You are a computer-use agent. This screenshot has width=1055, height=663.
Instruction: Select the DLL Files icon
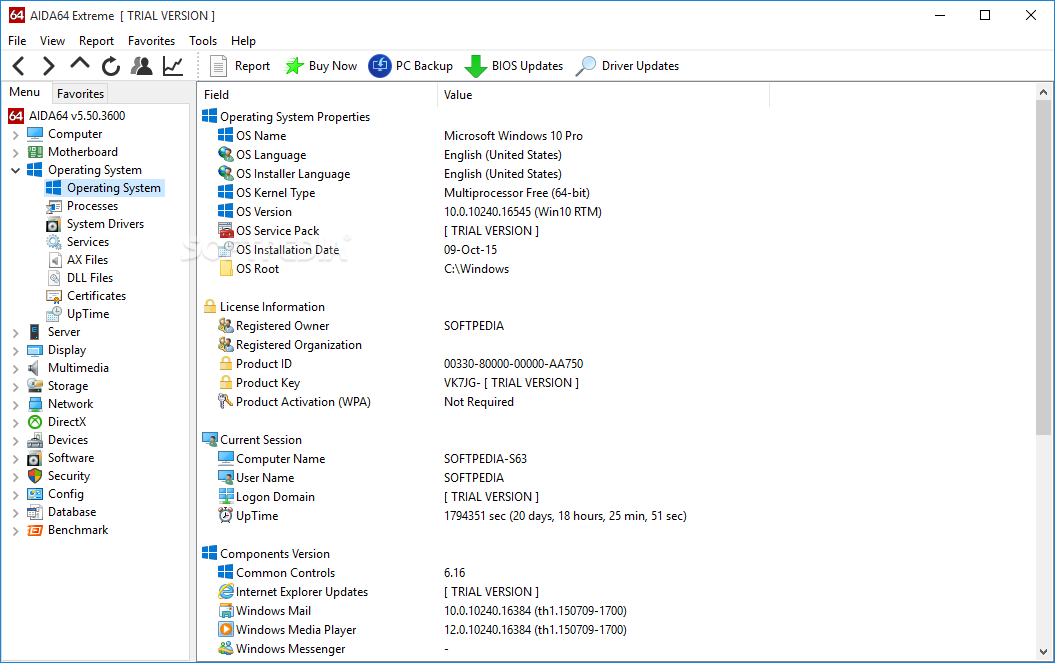(54, 278)
